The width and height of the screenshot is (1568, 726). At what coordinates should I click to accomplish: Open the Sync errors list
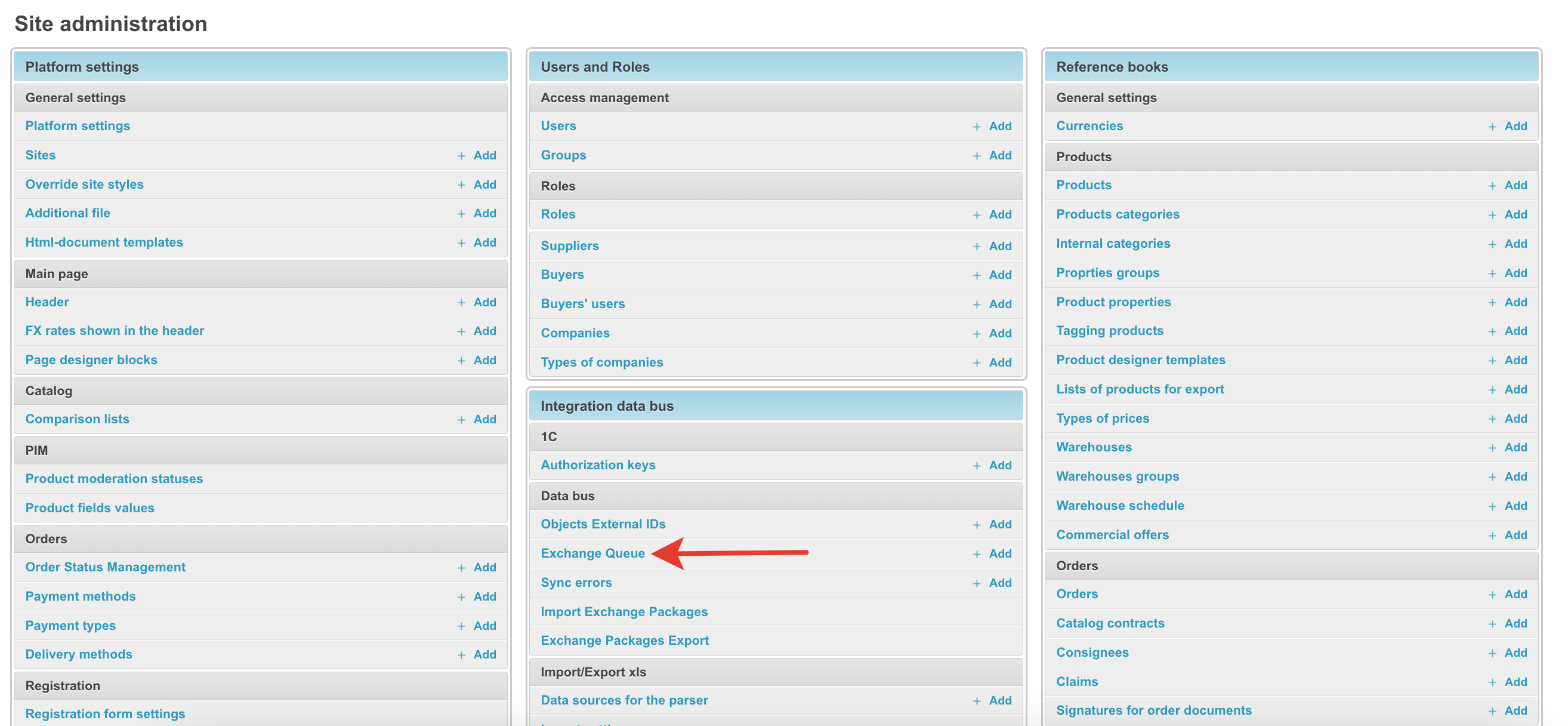(x=576, y=582)
